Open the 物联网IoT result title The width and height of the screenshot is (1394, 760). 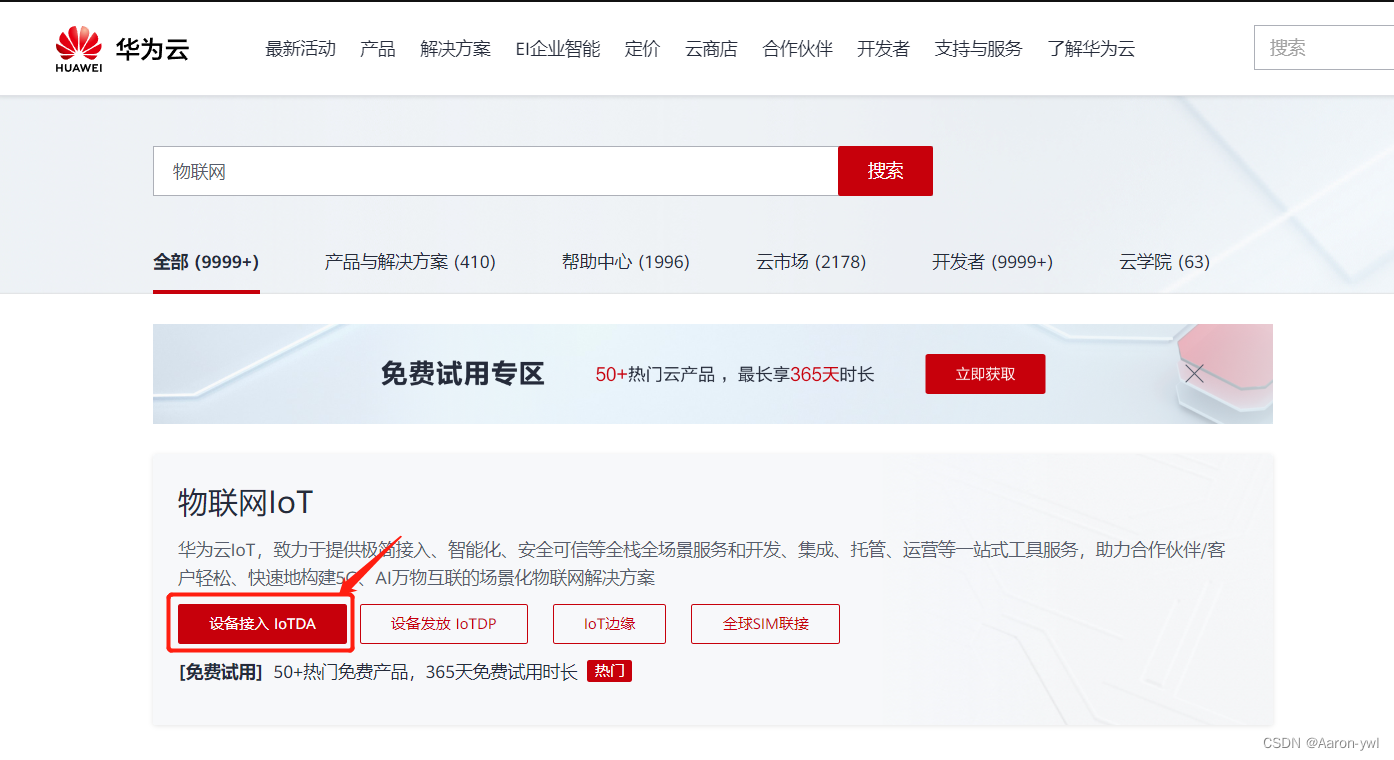point(246,502)
